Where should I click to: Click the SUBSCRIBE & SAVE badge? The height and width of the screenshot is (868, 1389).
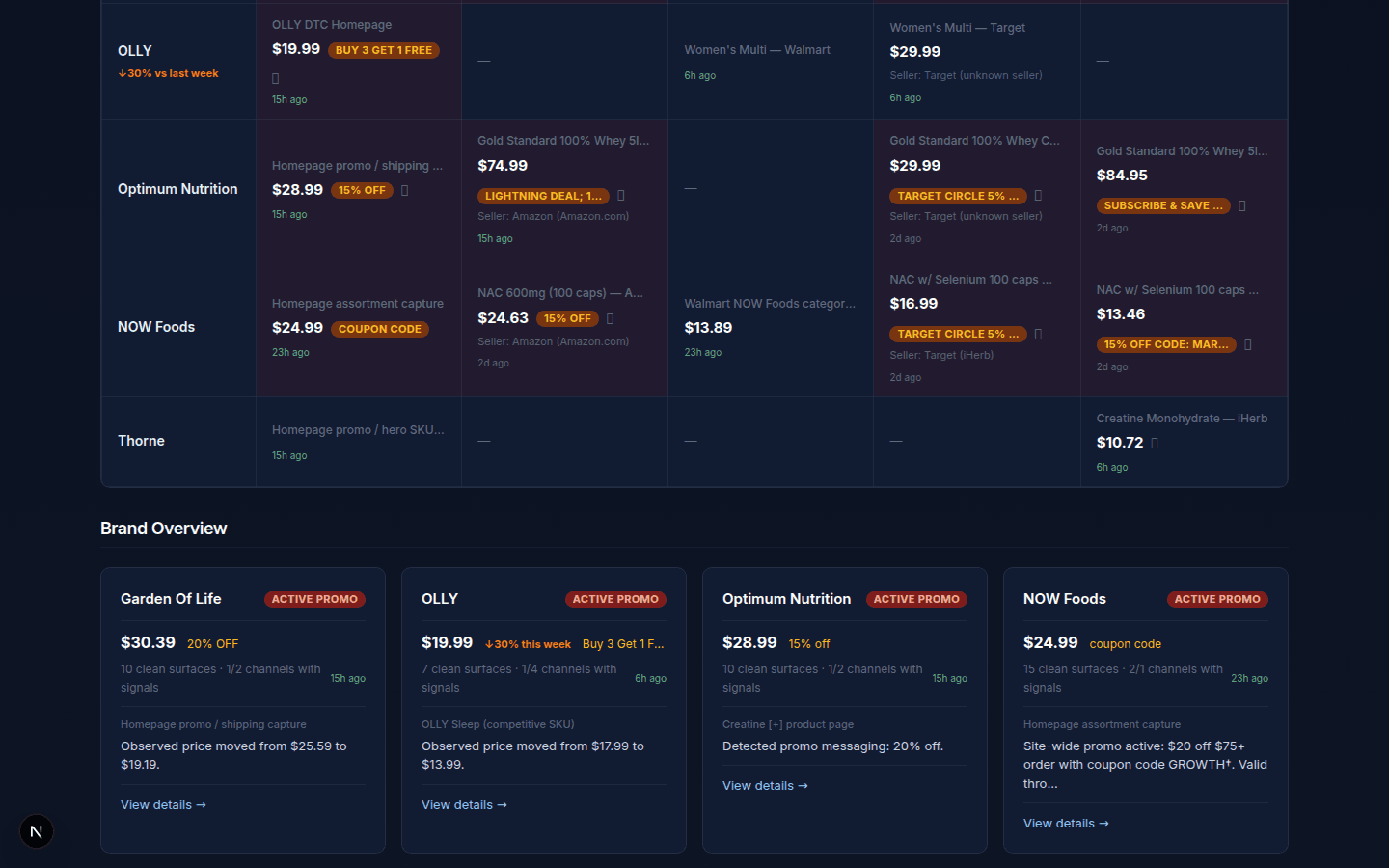1163,205
